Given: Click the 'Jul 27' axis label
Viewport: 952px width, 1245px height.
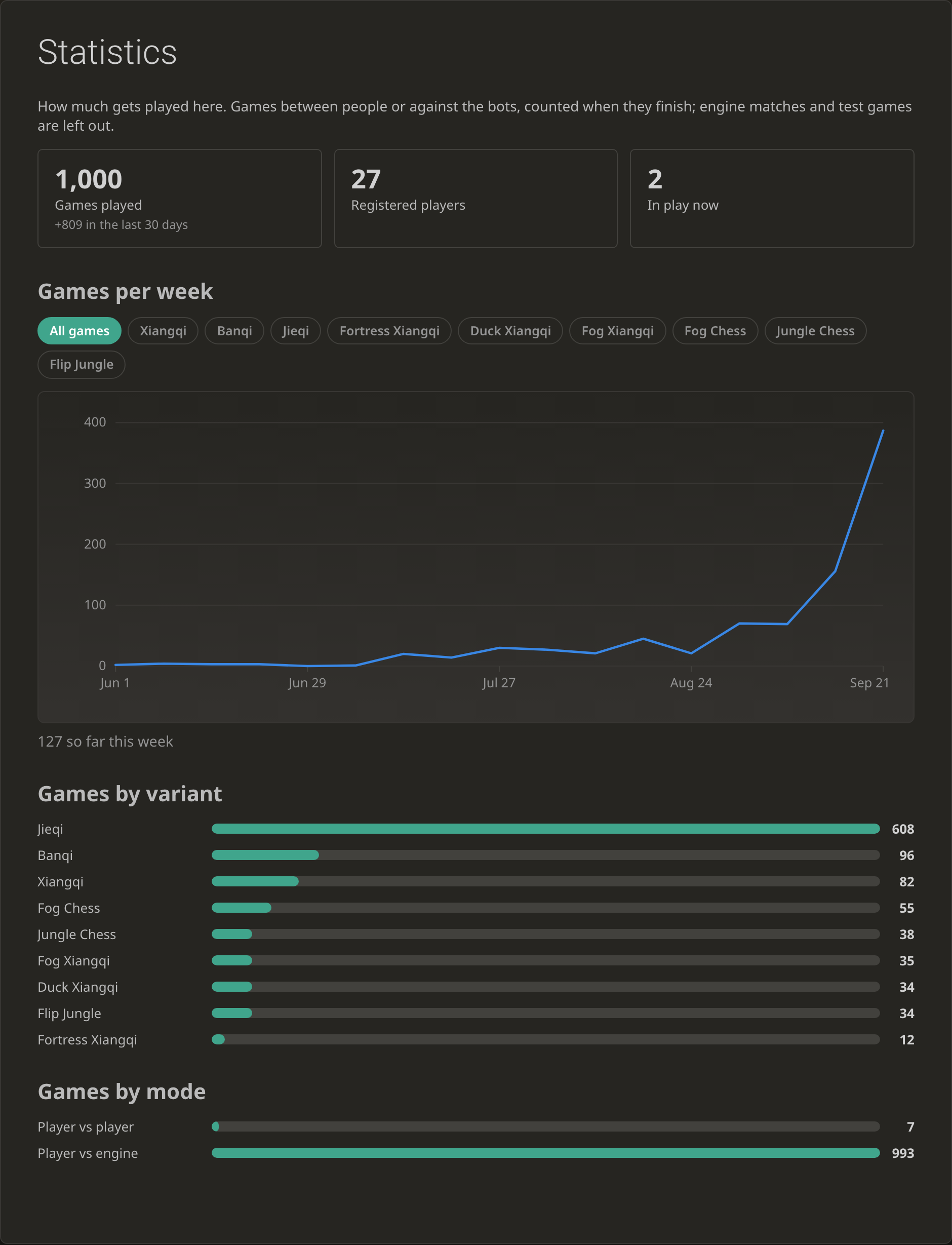Looking at the screenshot, I should [499, 683].
